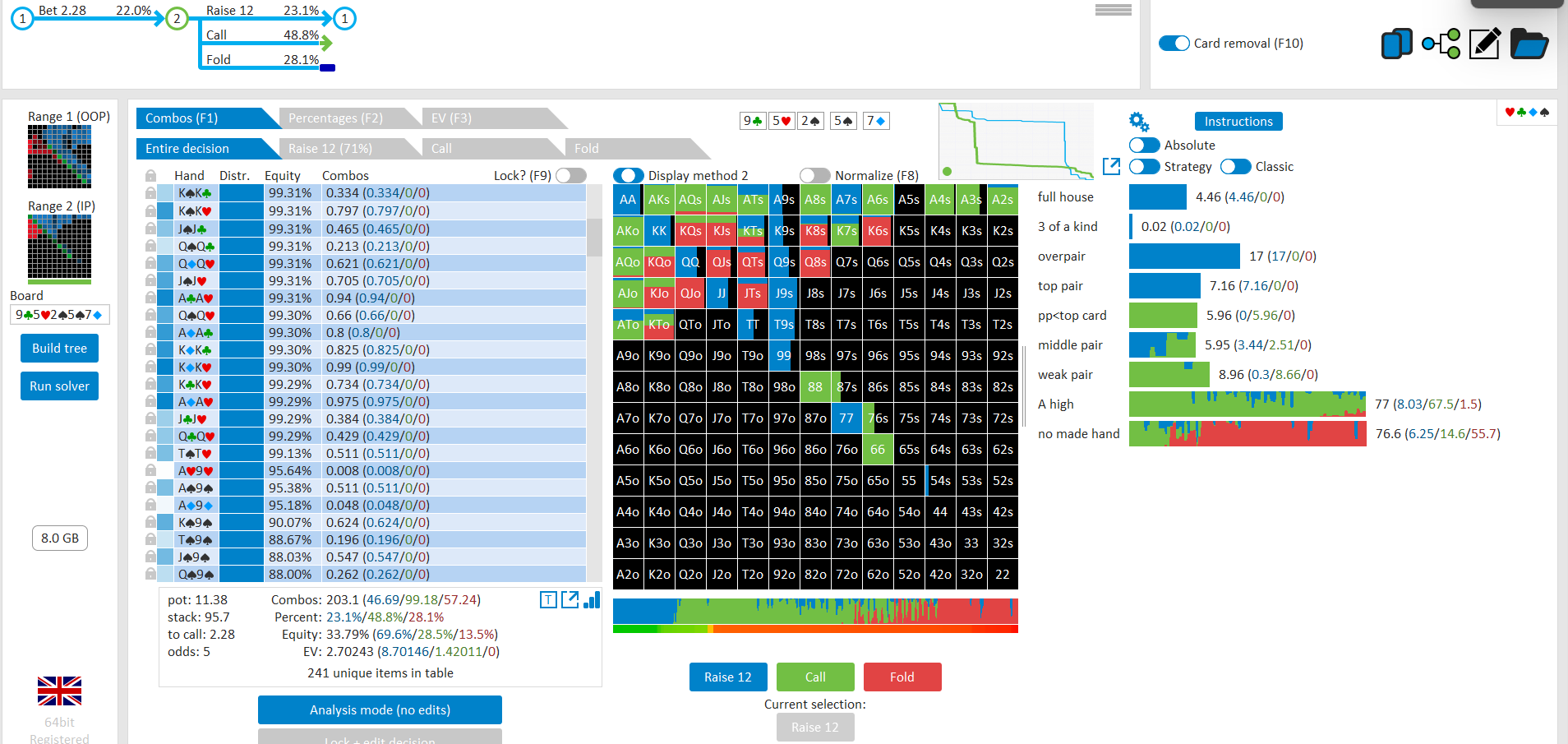Open settings gears icon
The height and width of the screenshot is (744, 1568).
tap(1139, 122)
